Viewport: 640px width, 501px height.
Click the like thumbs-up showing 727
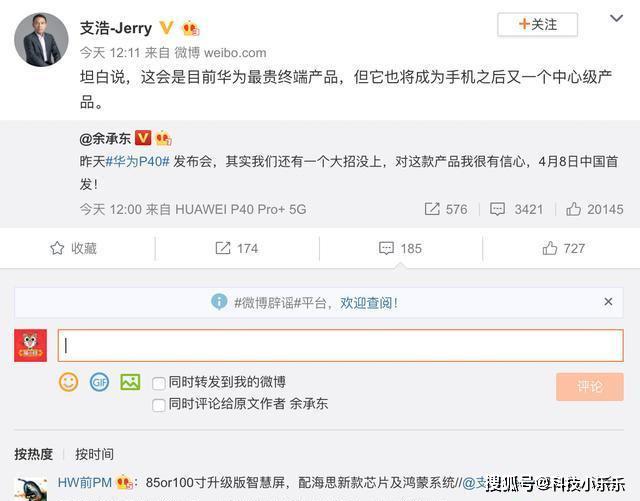point(549,248)
